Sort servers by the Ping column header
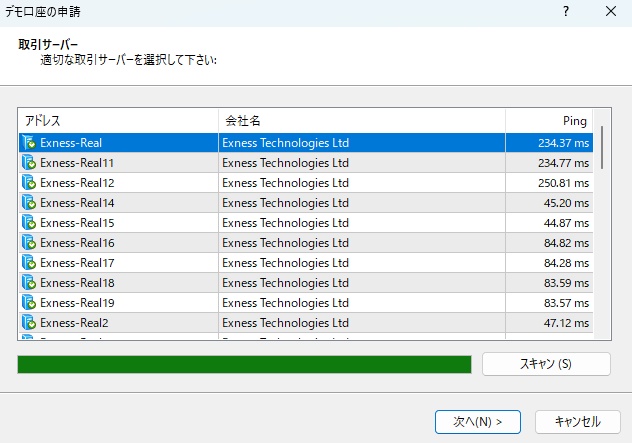The width and height of the screenshot is (632, 443). [x=549, y=121]
